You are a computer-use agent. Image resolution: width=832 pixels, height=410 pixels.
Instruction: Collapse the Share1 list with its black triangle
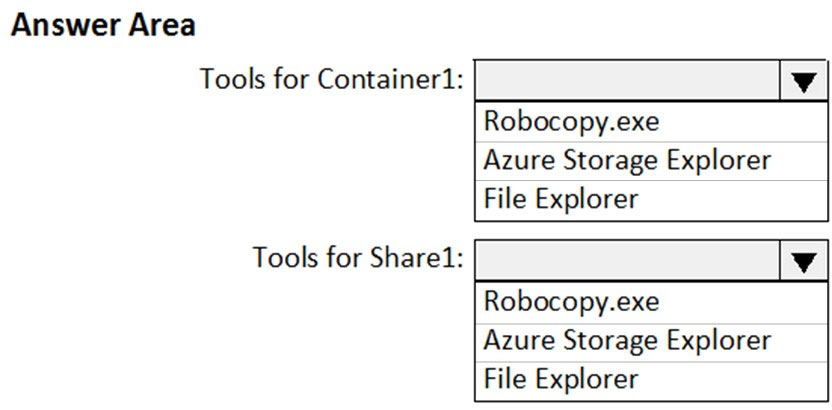(x=803, y=261)
